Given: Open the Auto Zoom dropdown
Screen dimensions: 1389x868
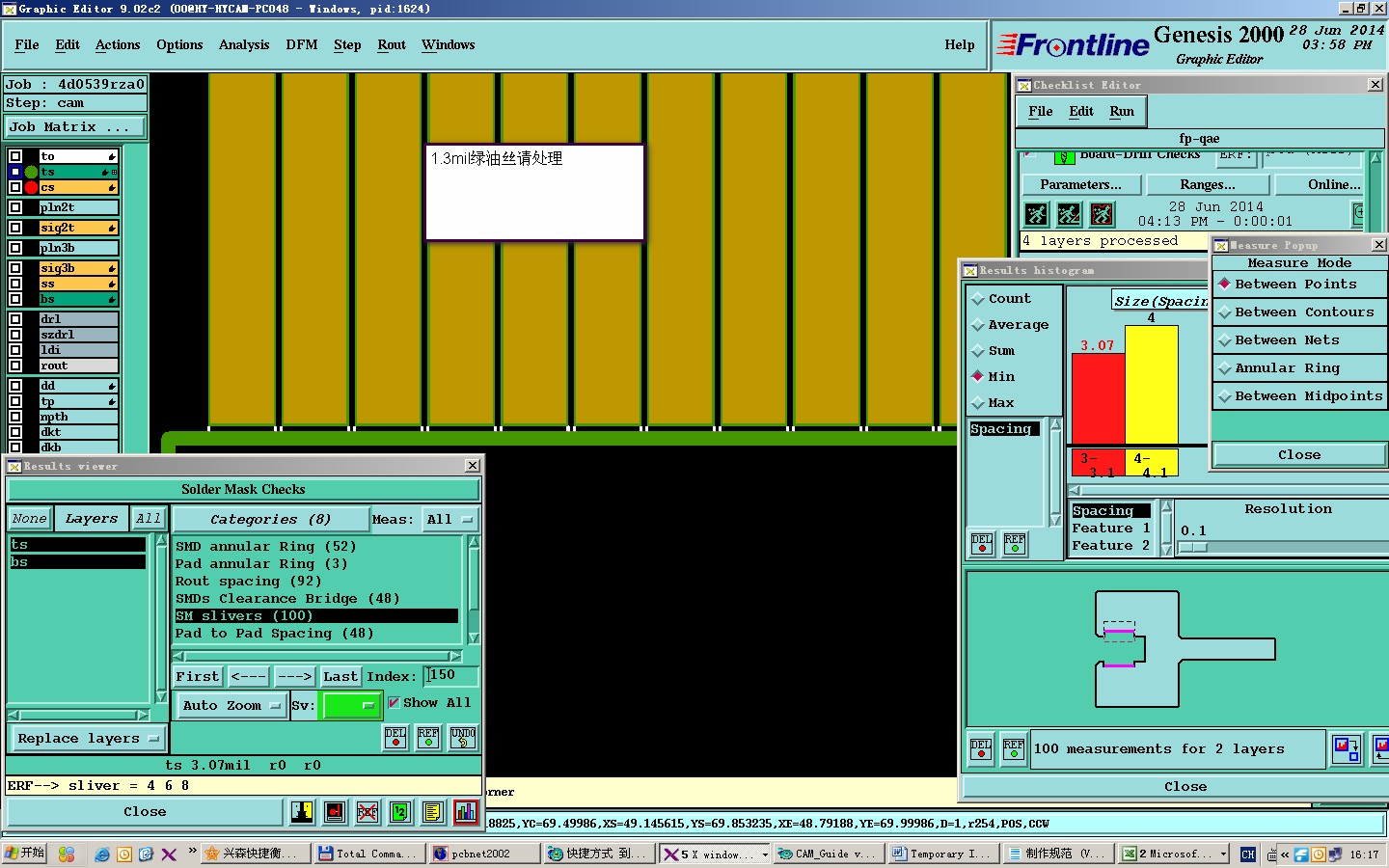Looking at the screenshot, I should (x=231, y=706).
